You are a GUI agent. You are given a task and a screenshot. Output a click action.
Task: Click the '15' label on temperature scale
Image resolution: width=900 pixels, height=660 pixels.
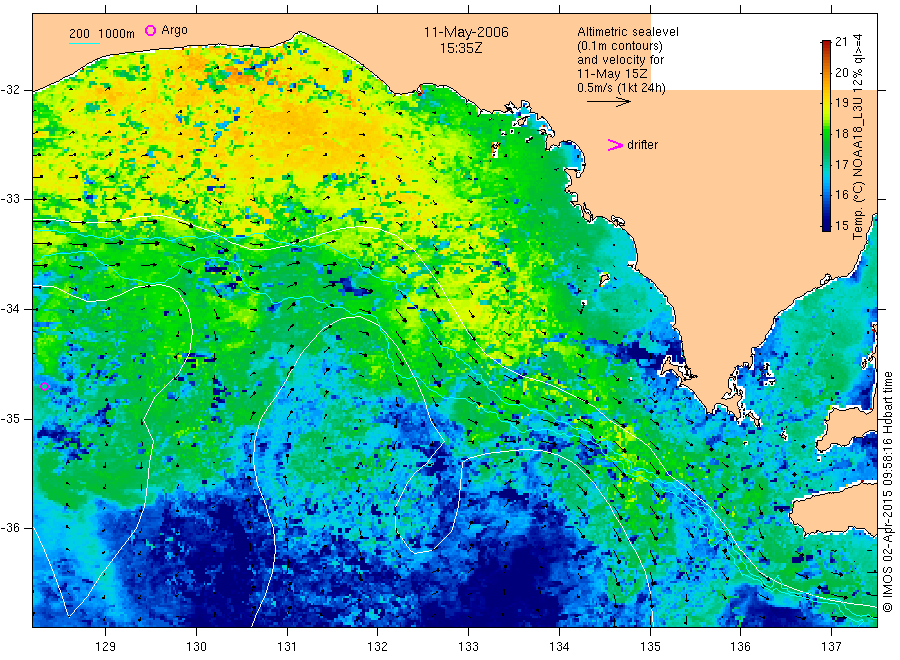(x=841, y=226)
